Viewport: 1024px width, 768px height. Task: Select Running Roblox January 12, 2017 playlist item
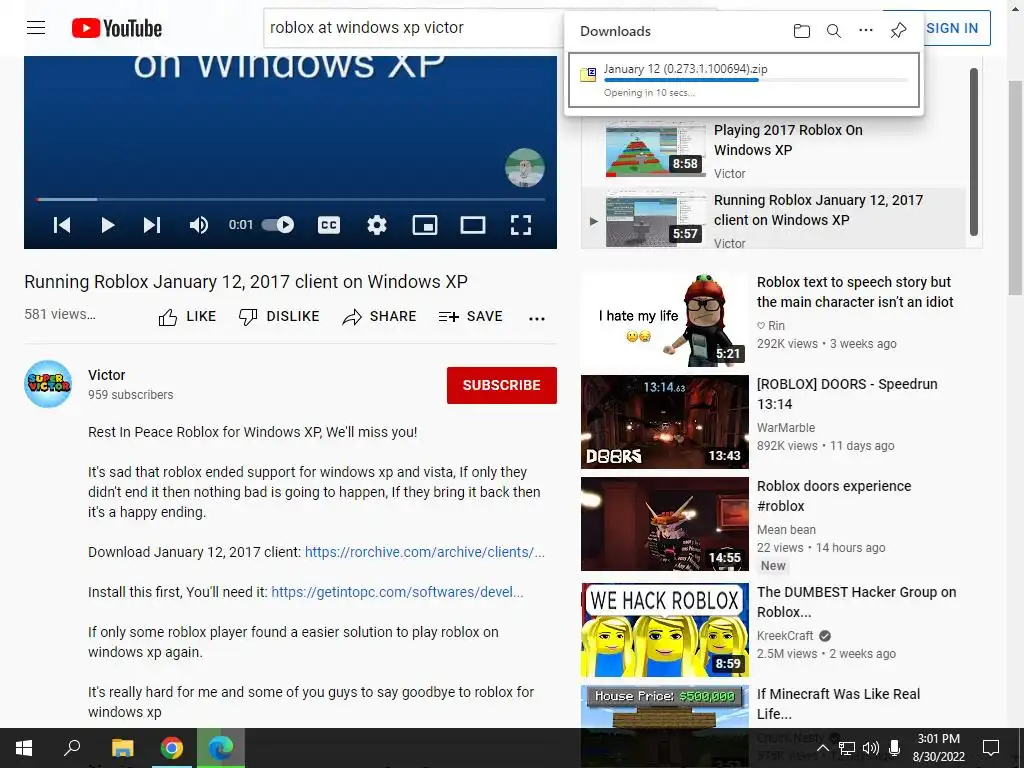pyautogui.click(x=773, y=219)
